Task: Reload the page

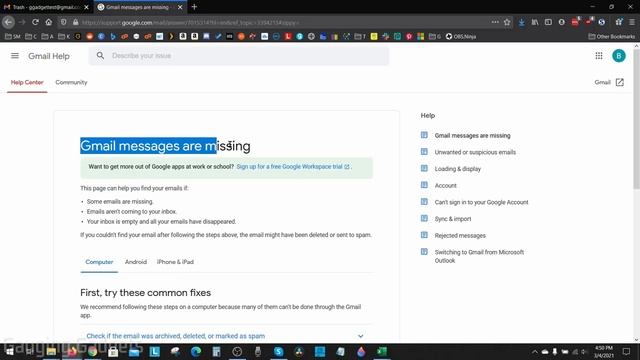Action: coord(35,22)
